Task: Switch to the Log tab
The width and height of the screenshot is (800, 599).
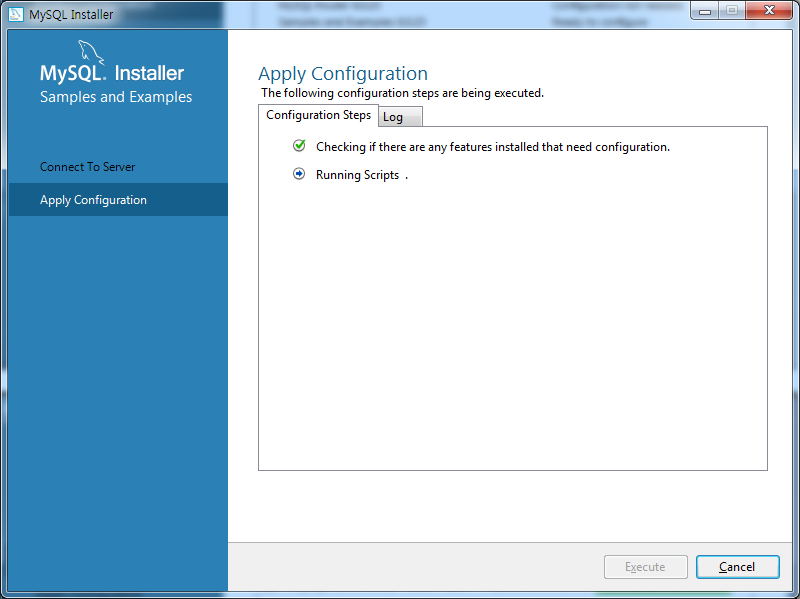Action: click(x=400, y=117)
